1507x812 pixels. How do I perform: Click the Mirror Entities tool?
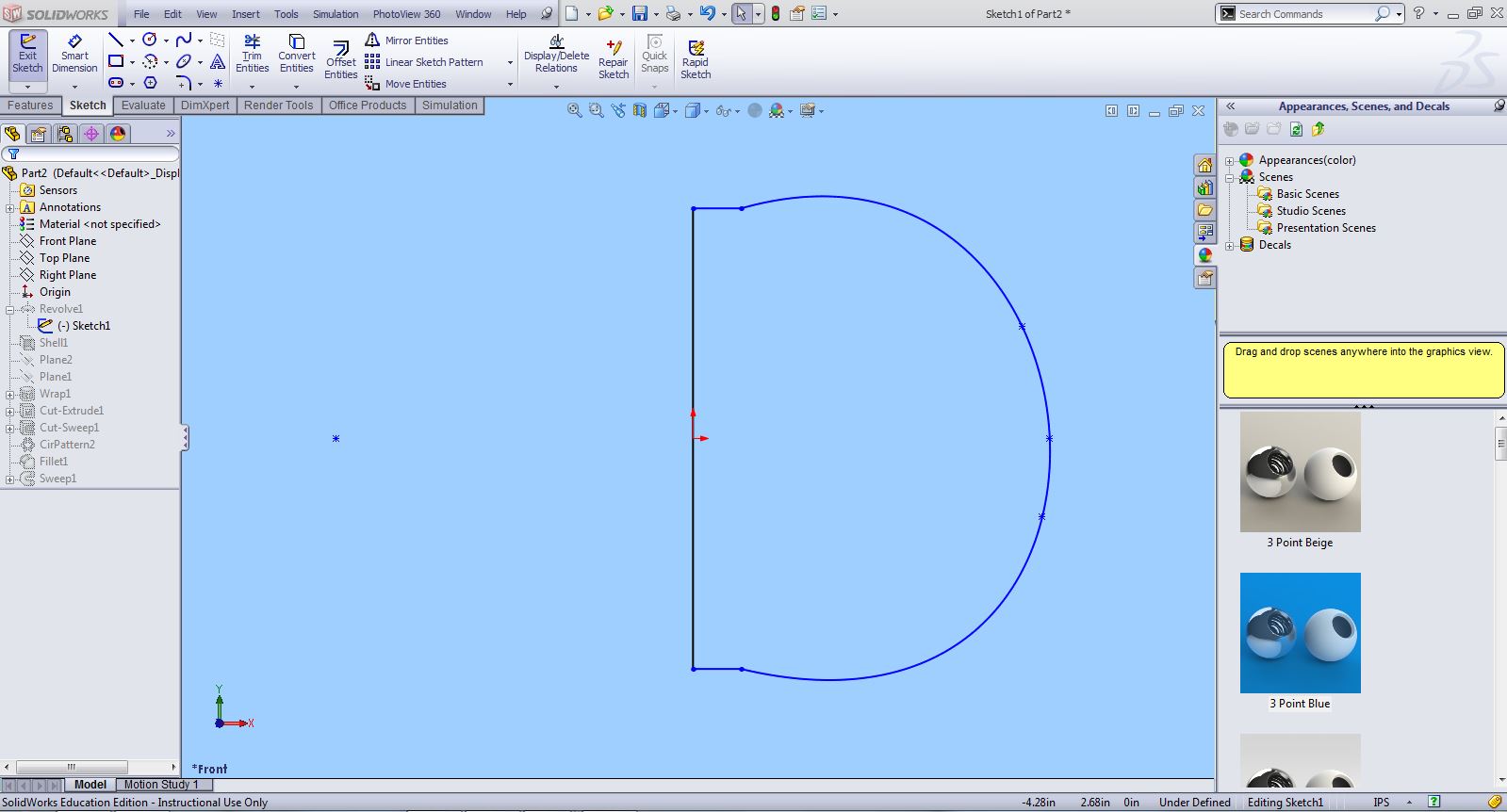click(406, 41)
